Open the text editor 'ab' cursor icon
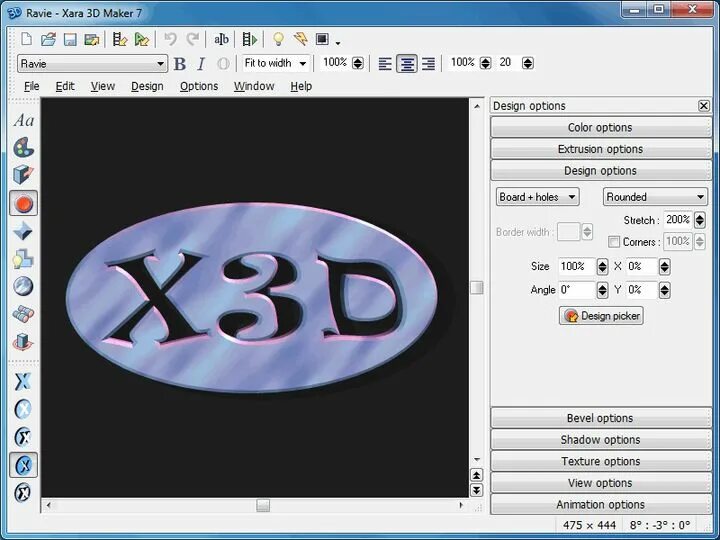The image size is (720, 540). (x=221, y=39)
